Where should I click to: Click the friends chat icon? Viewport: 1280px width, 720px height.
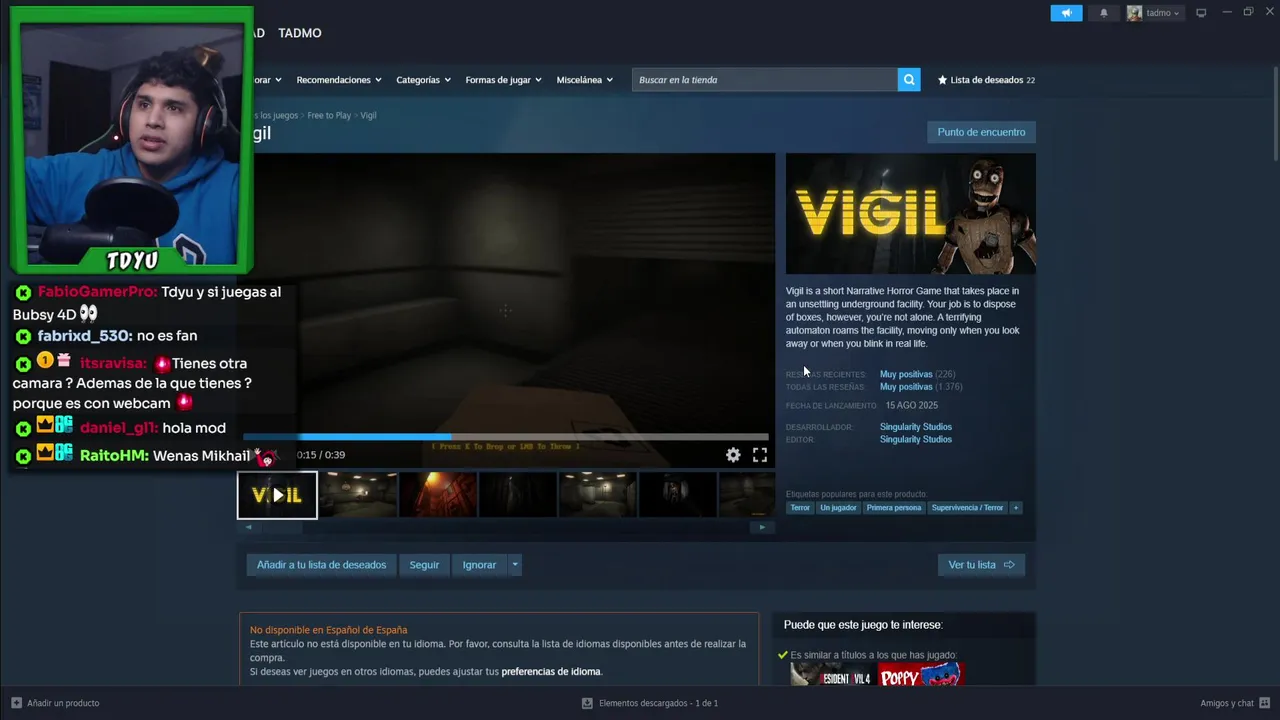[x=1265, y=703]
